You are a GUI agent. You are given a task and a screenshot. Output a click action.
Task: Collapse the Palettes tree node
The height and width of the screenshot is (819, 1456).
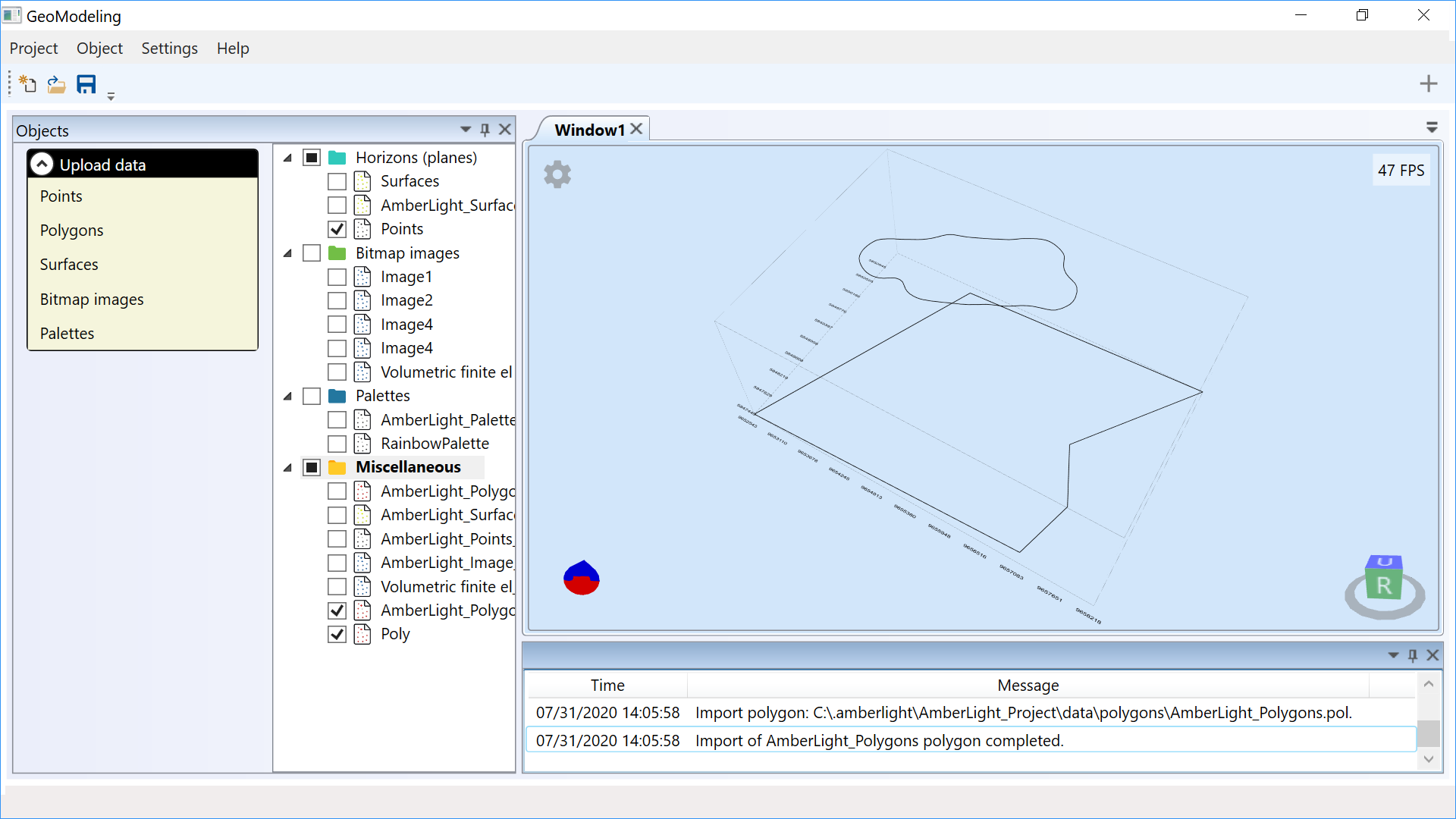coord(287,396)
